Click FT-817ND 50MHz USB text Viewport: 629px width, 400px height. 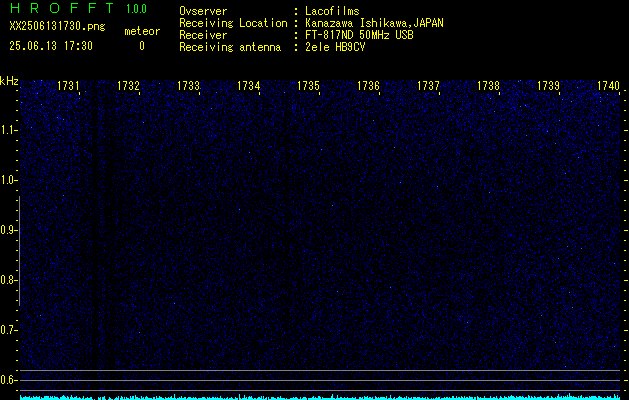point(359,35)
